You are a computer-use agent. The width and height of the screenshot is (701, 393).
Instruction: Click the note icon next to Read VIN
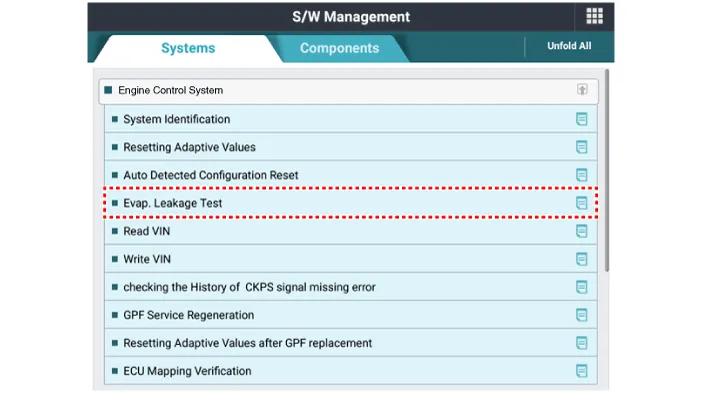pos(581,231)
